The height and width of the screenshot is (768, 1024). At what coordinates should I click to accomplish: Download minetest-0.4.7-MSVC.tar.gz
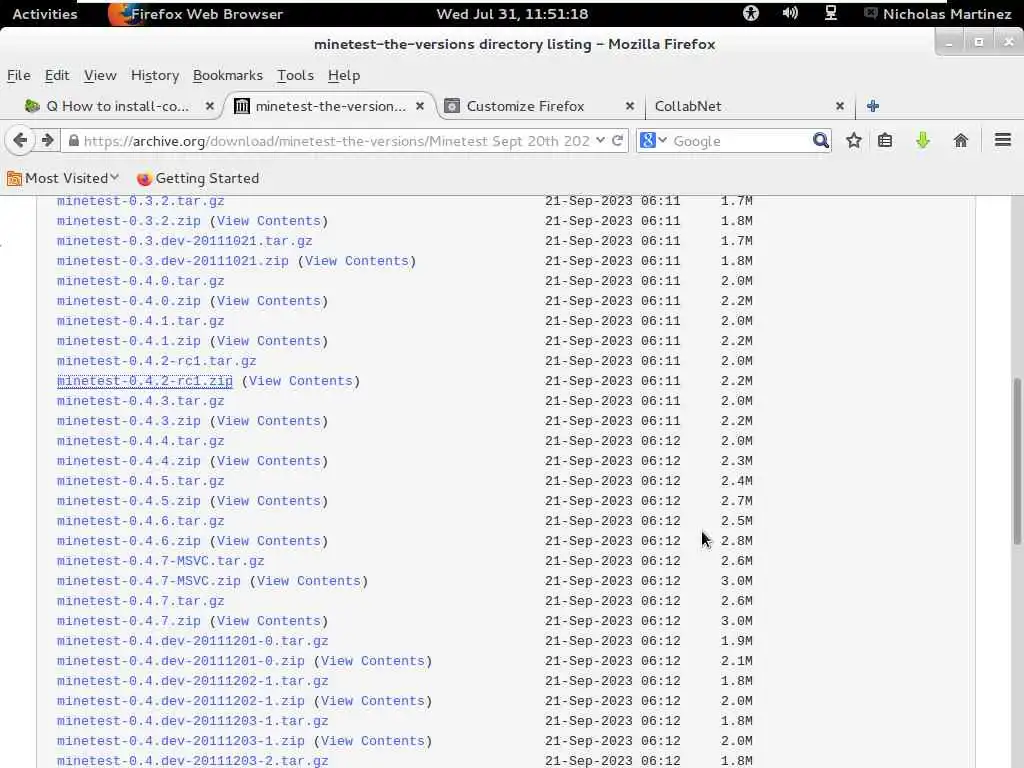click(161, 561)
